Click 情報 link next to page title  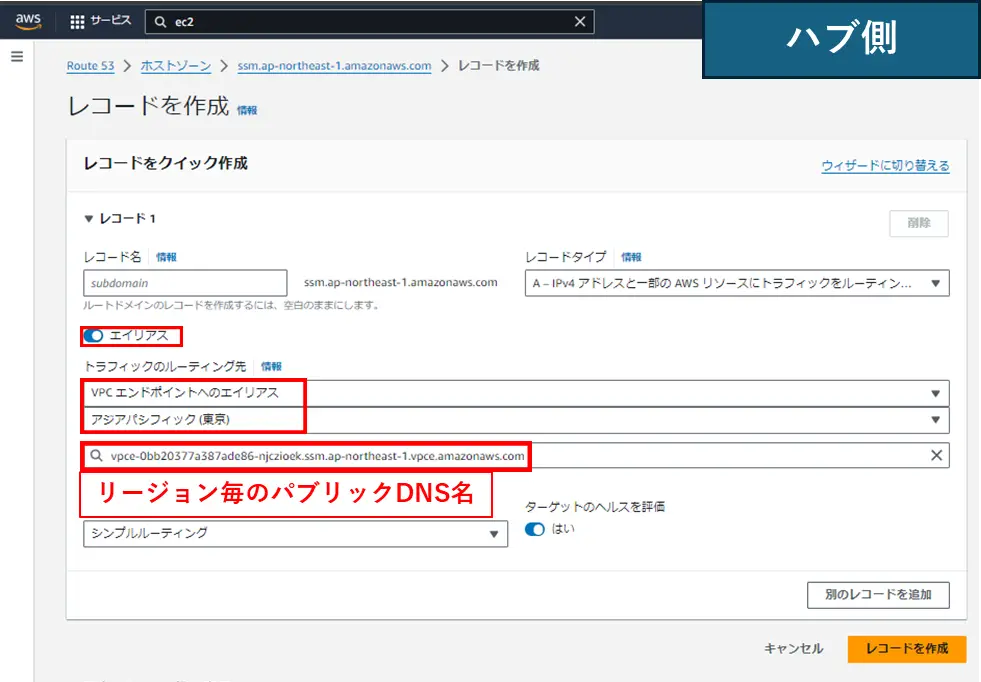(247, 110)
